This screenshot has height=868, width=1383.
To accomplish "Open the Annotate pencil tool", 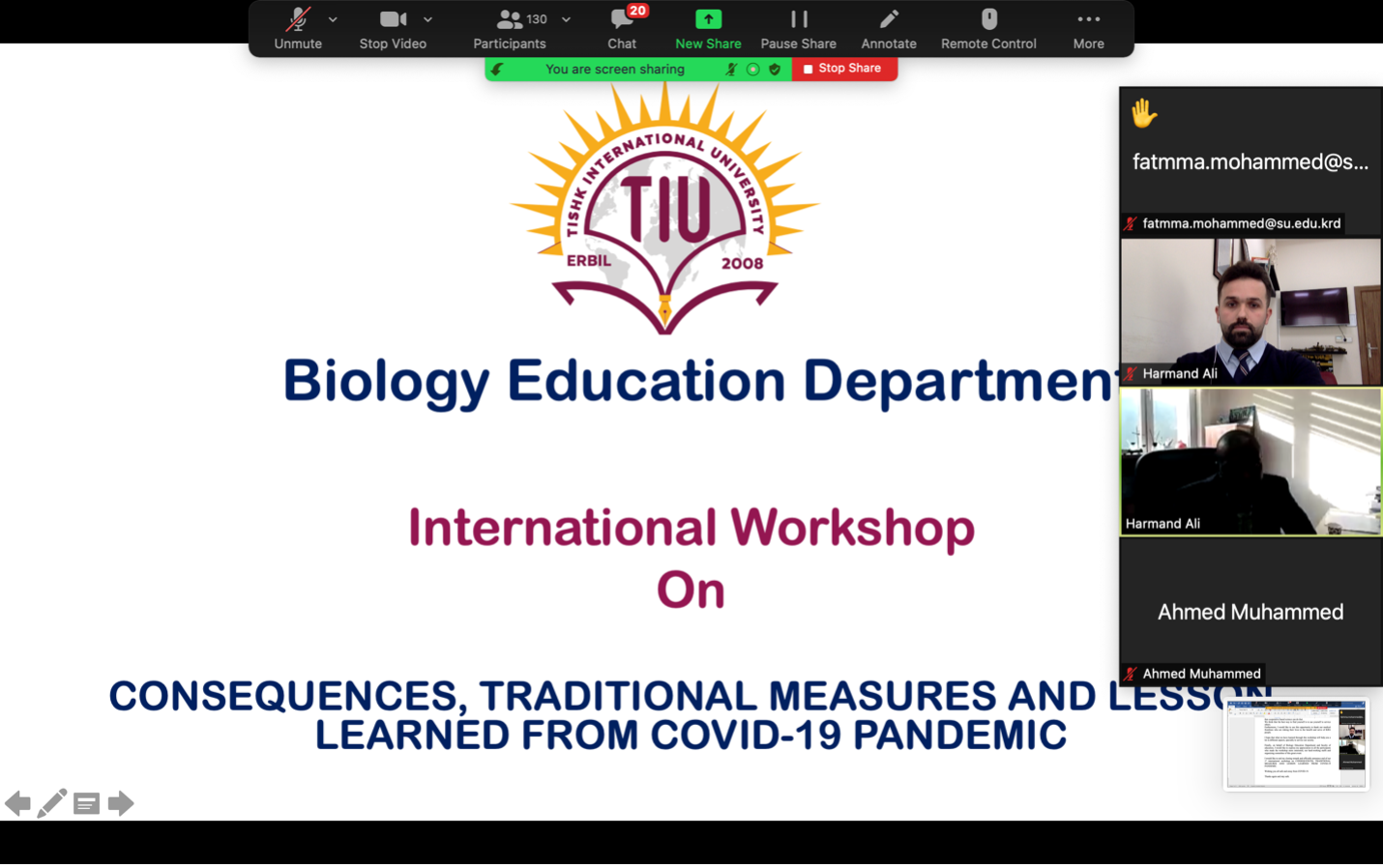I will tap(888, 28).
